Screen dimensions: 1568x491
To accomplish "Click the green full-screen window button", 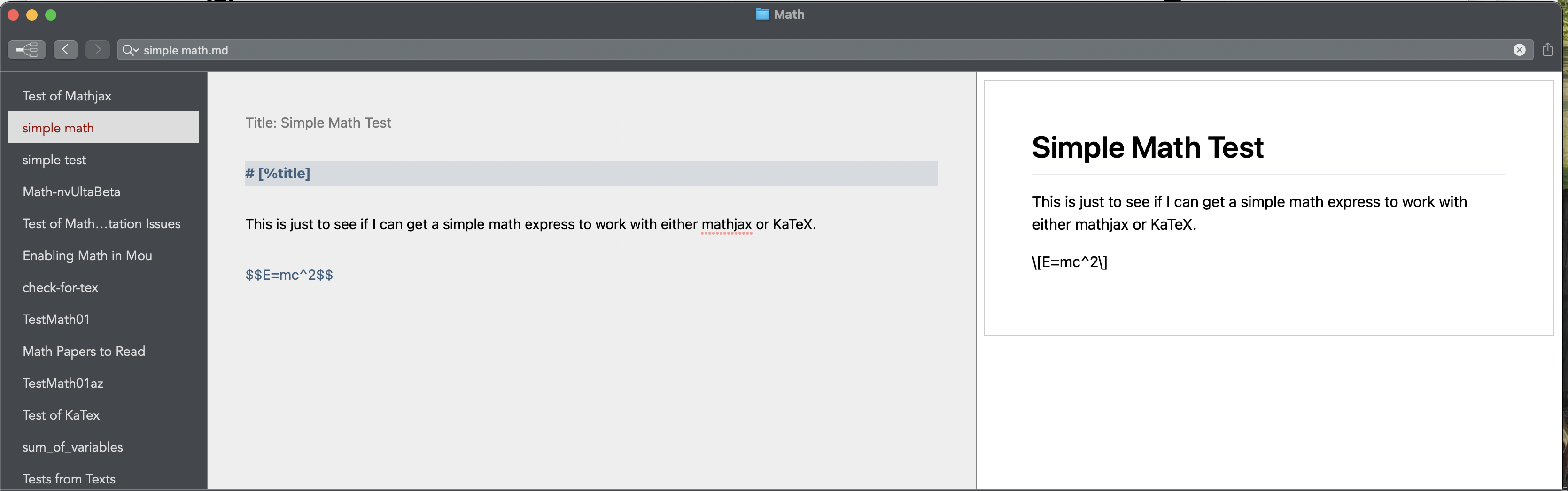I will click(x=51, y=15).
